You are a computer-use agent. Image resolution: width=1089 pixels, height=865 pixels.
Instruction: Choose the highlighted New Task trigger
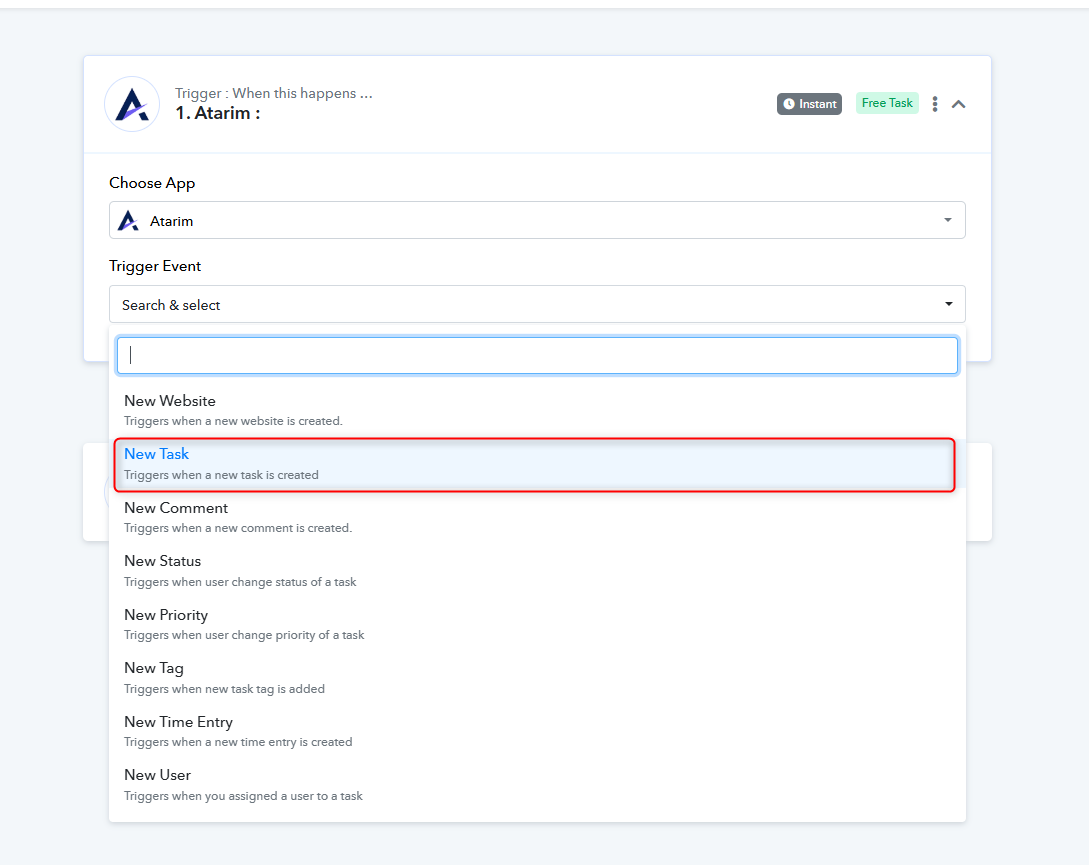[157, 455]
